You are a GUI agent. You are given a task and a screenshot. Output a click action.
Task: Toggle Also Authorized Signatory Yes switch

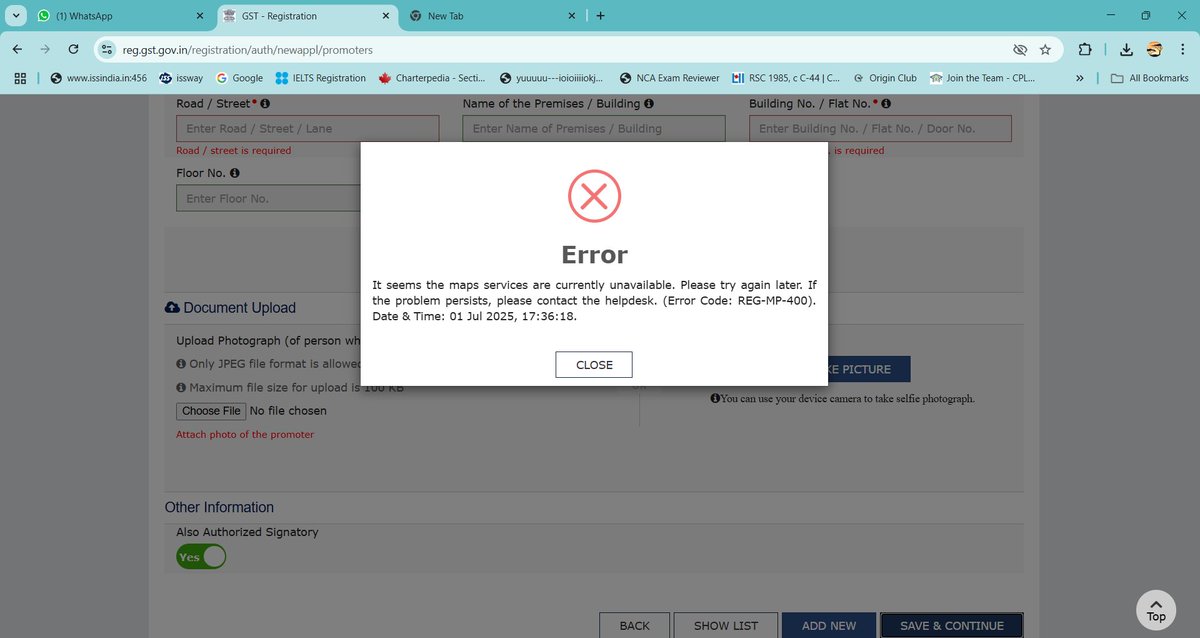tap(201, 557)
